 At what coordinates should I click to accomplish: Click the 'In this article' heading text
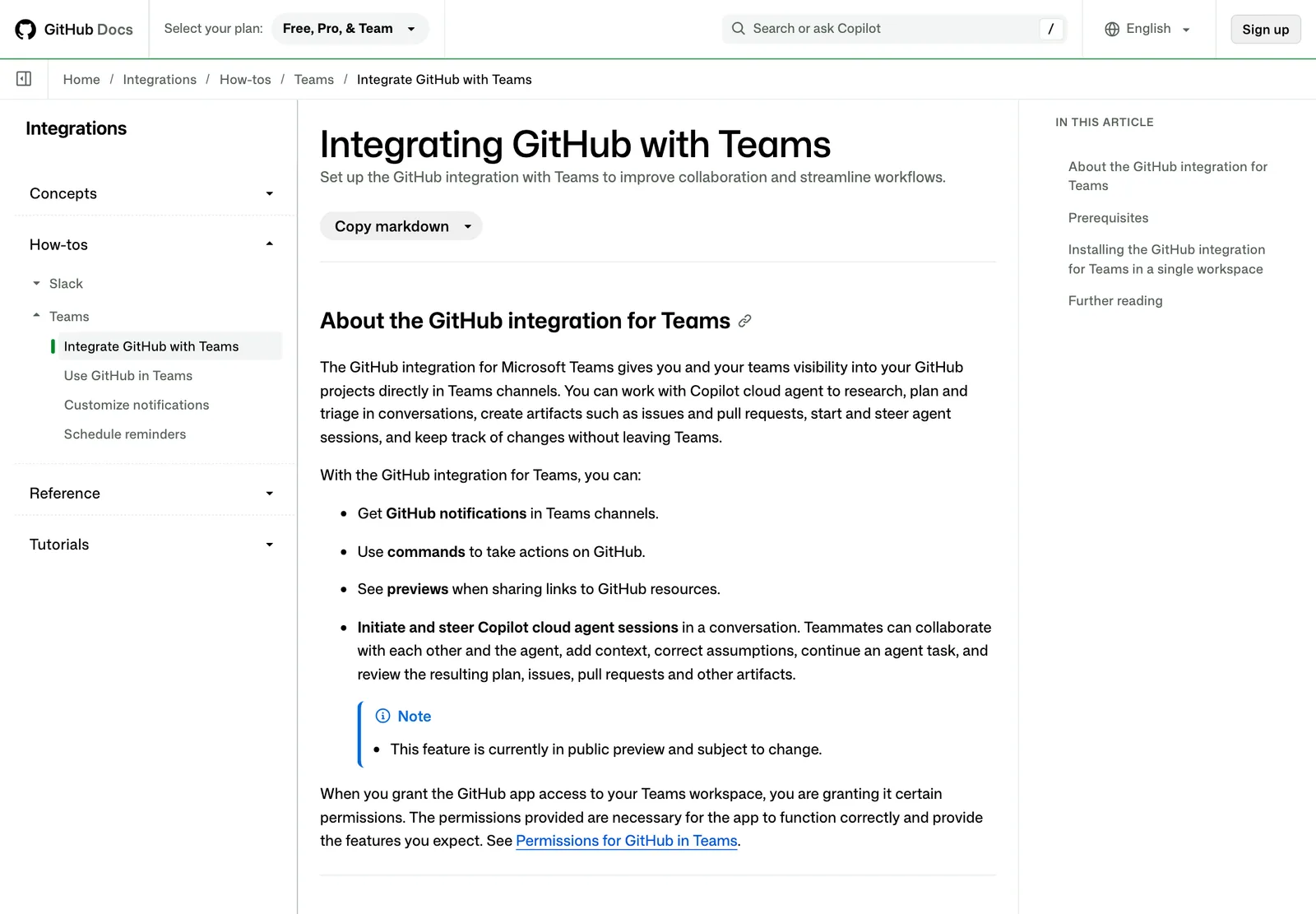coord(1105,123)
